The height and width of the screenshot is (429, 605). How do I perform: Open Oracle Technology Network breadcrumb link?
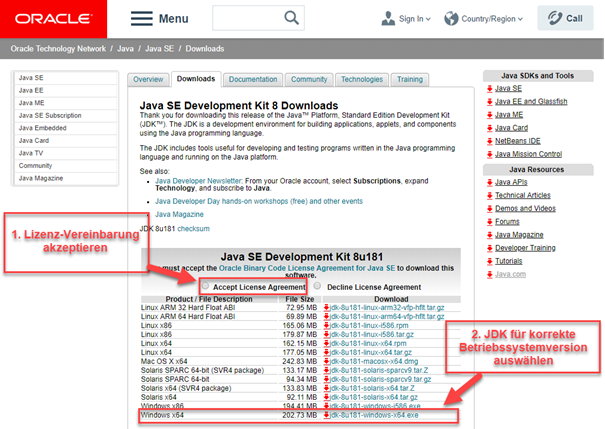click(58, 49)
